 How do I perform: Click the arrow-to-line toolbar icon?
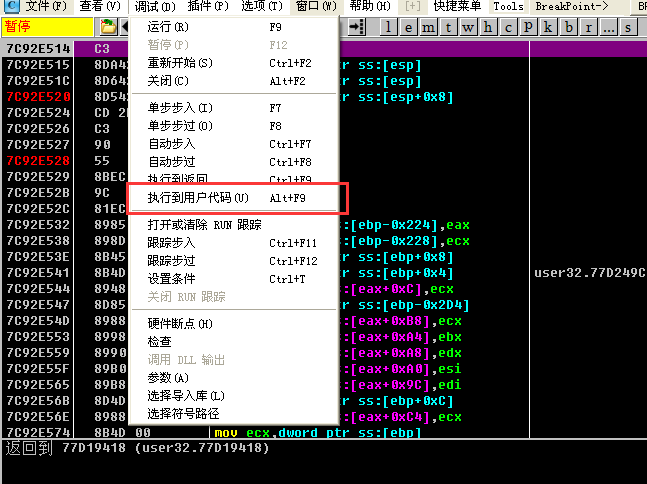pyautogui.click(x=356, y=27)
